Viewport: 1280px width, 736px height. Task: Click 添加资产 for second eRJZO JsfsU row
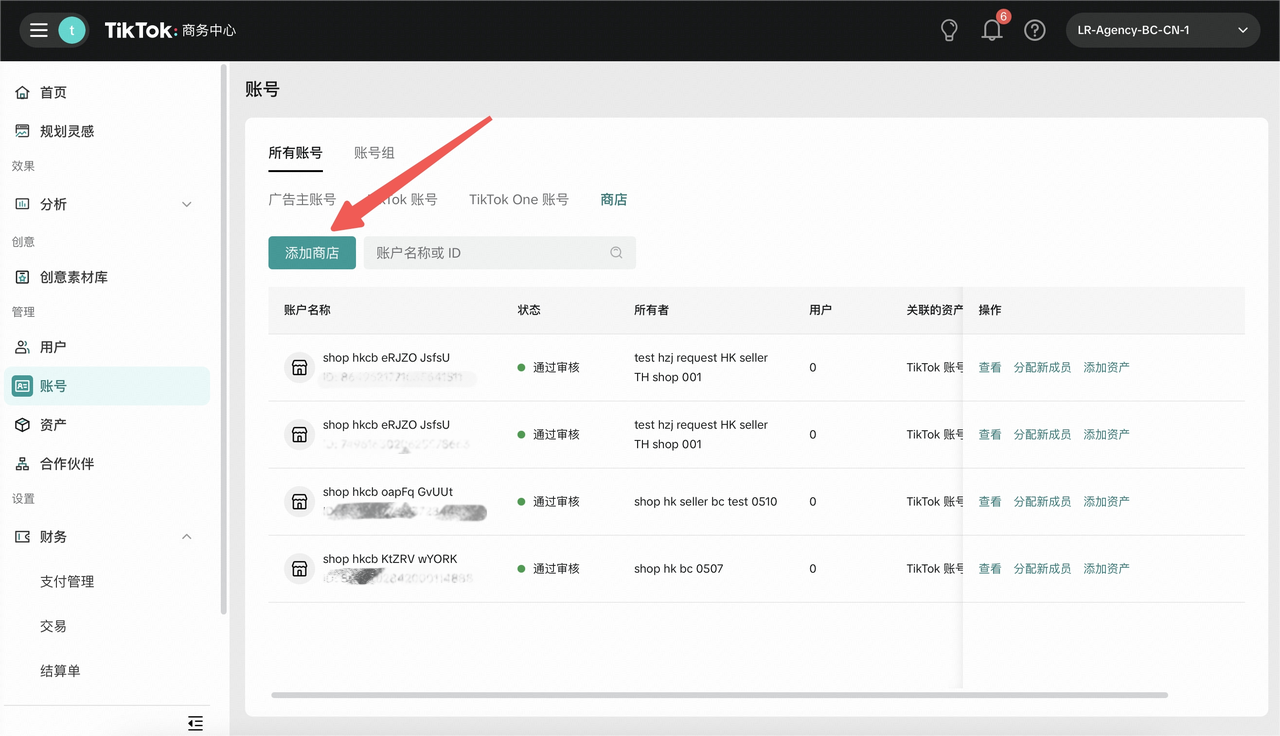[x=1107, y=435]
